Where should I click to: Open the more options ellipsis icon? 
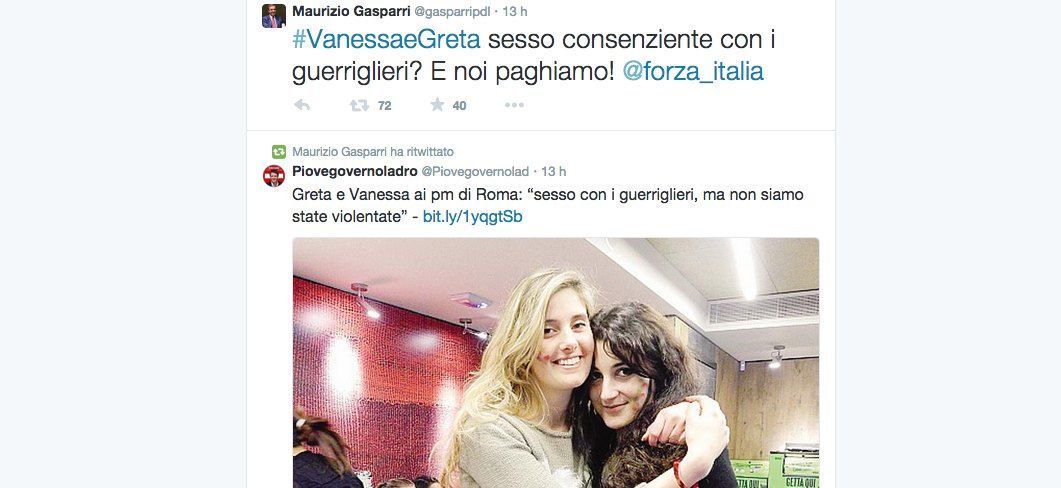point(514,105)
